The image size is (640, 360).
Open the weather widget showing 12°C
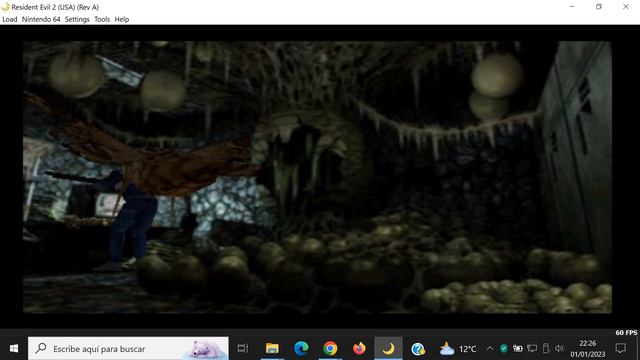click(458, 349)
